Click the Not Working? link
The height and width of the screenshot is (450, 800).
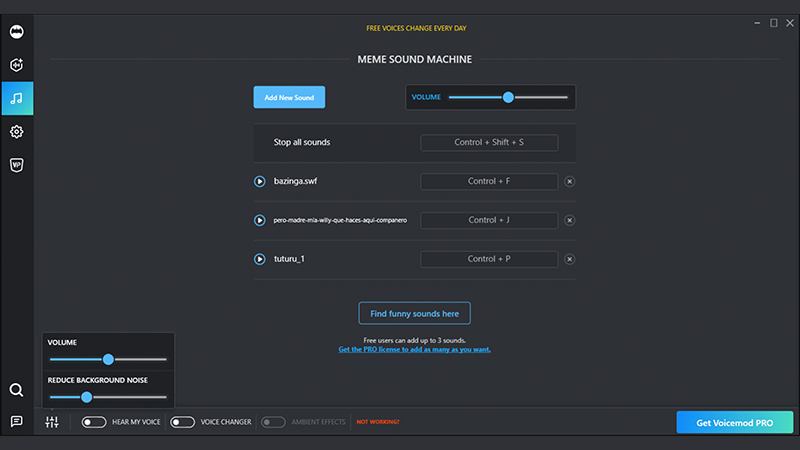click(378, 422)
